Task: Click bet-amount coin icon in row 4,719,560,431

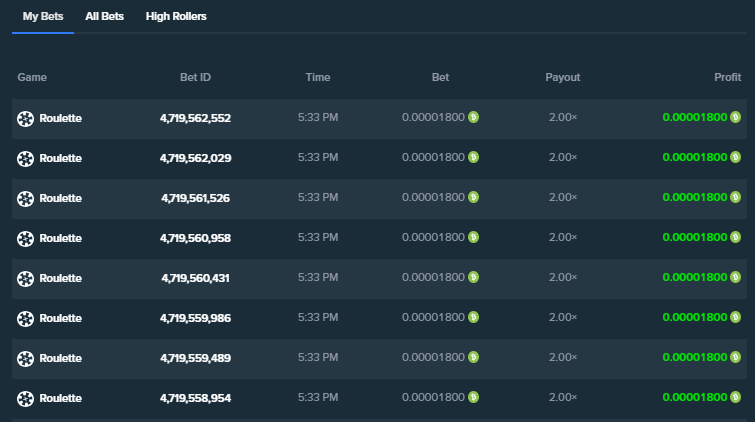Action: pos(473,277)
